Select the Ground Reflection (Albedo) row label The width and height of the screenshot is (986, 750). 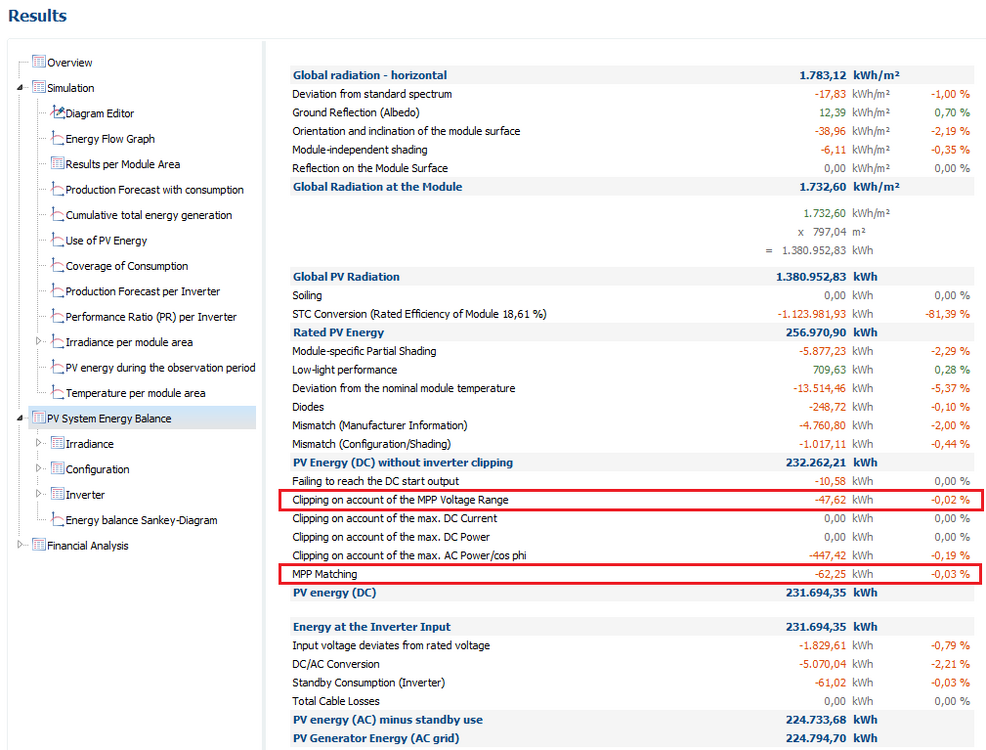point(356,113)
